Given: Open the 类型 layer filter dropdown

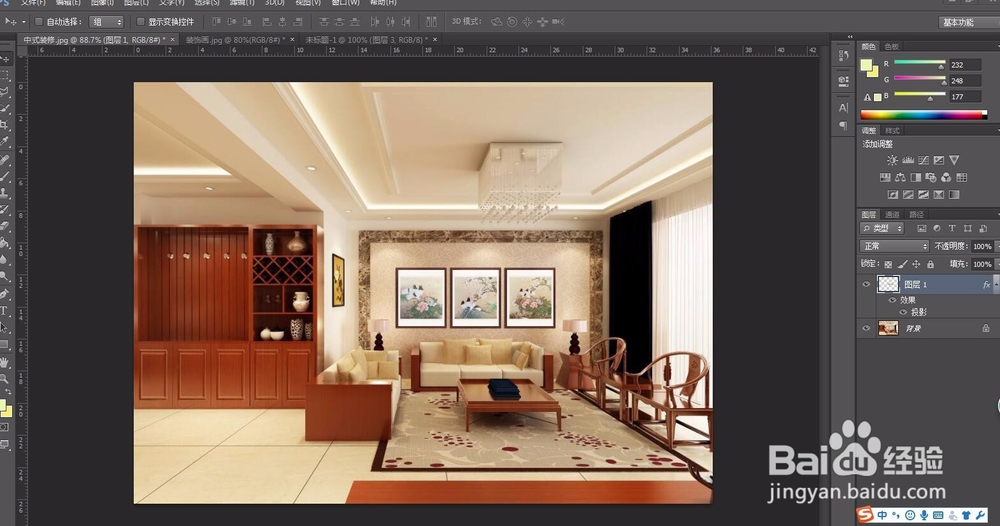Looking at the screenshot, I should [x=882, y=228].
